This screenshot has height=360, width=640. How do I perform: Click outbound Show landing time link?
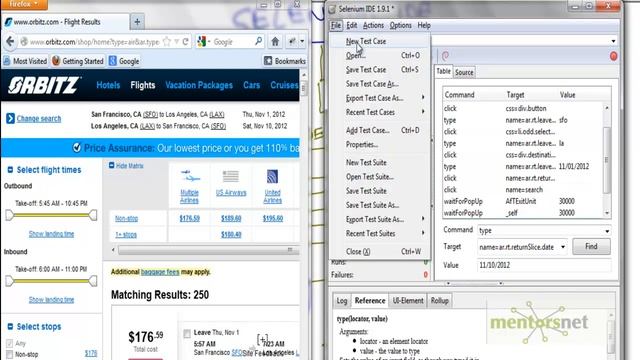51,234
